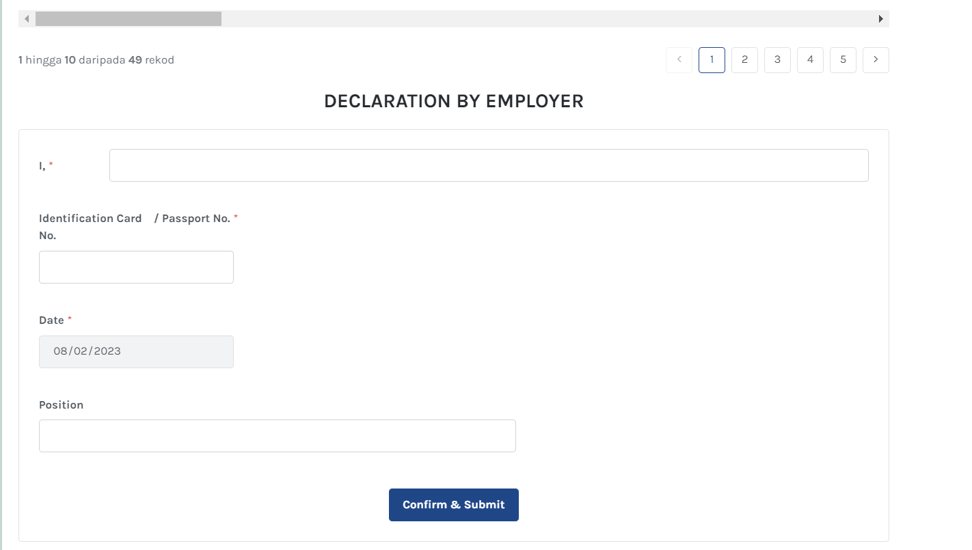Click the Date field showing 08/02/2023
The image size is (972, 550).
click(136, 352)
